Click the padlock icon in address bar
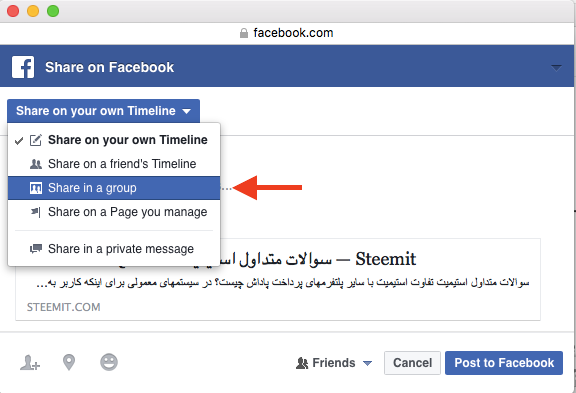576x393 pixels. (244, 33)
